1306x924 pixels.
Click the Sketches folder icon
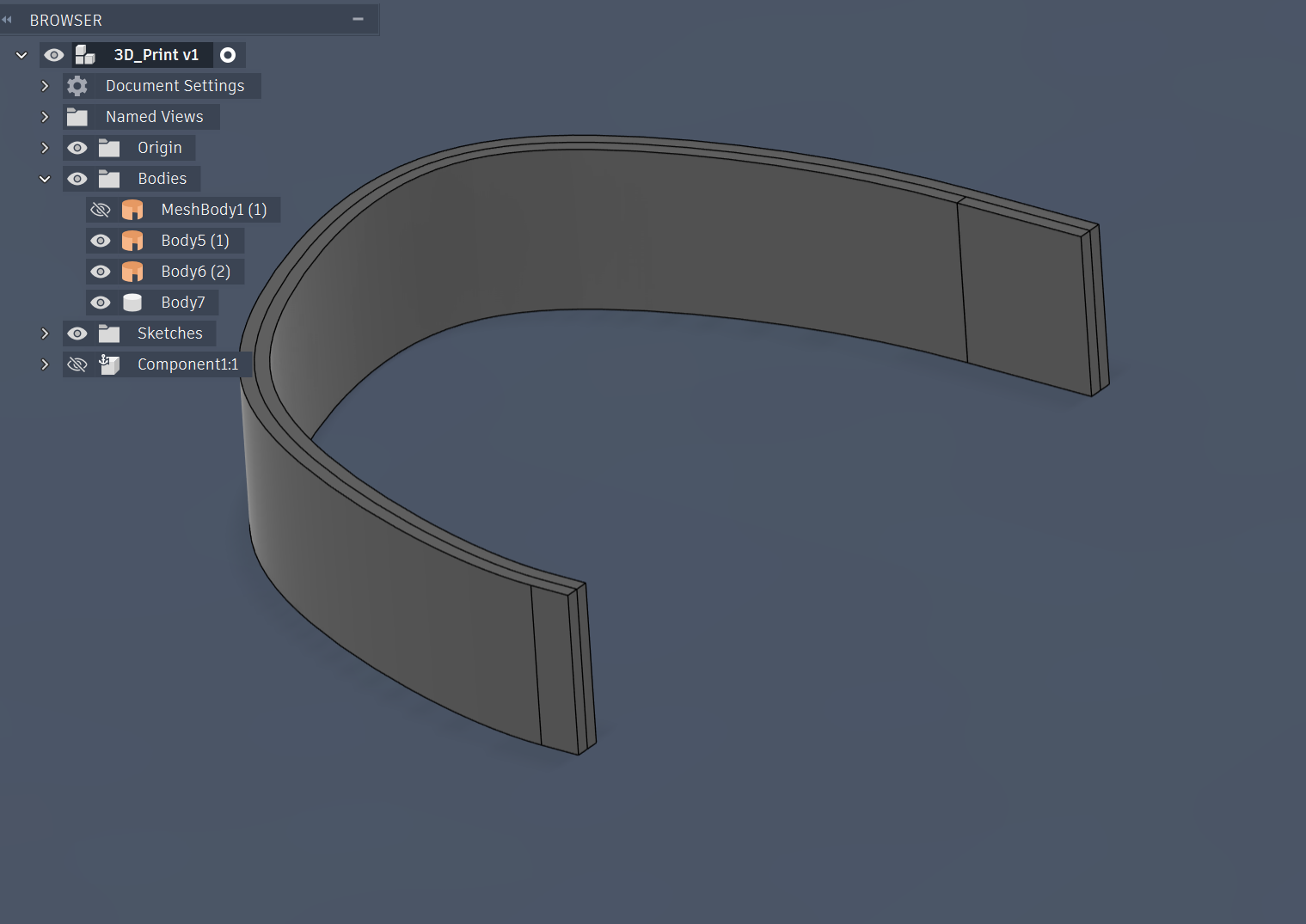(x=109, y=333)
